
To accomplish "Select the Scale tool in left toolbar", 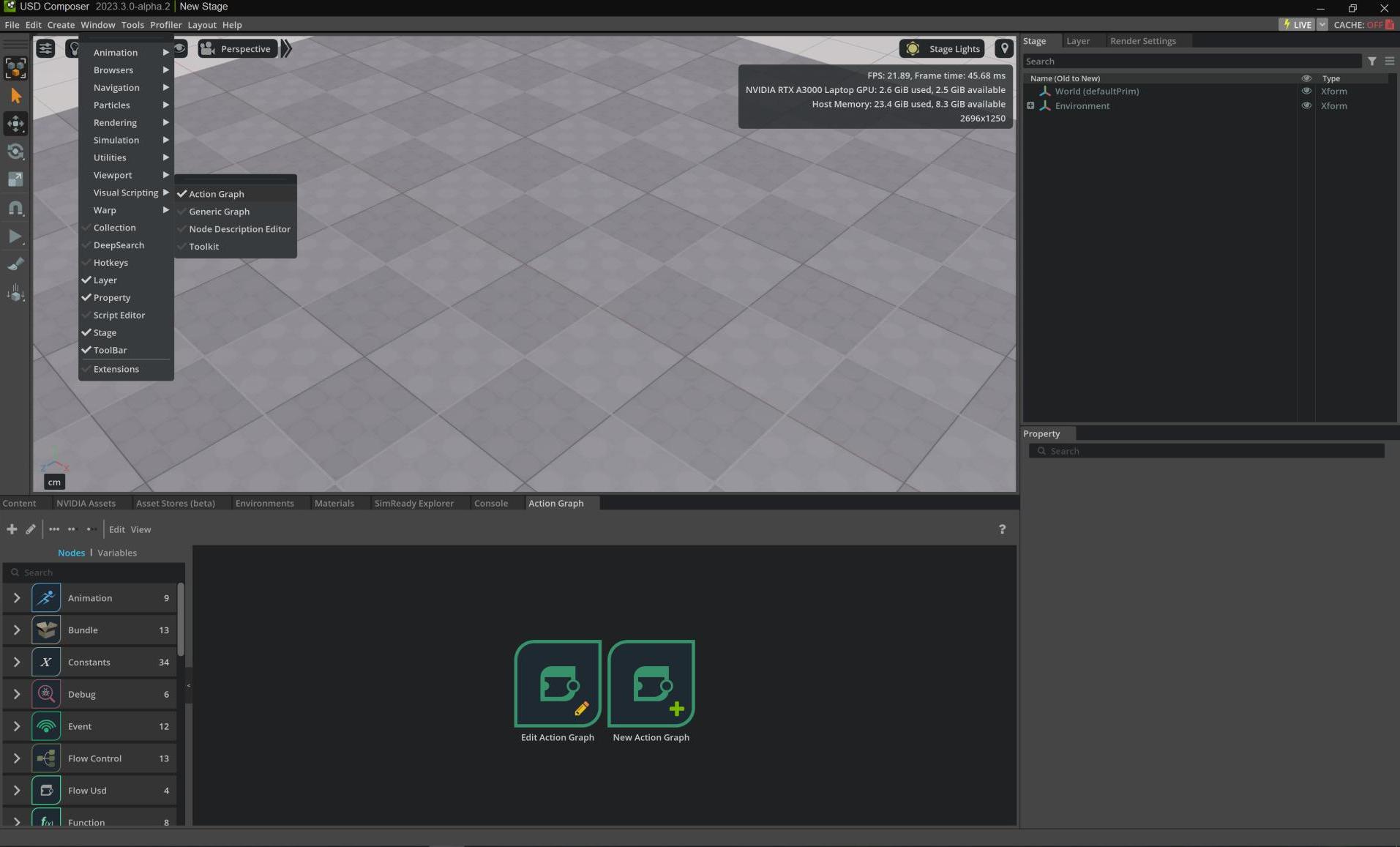I will click(x=15, y=179).
